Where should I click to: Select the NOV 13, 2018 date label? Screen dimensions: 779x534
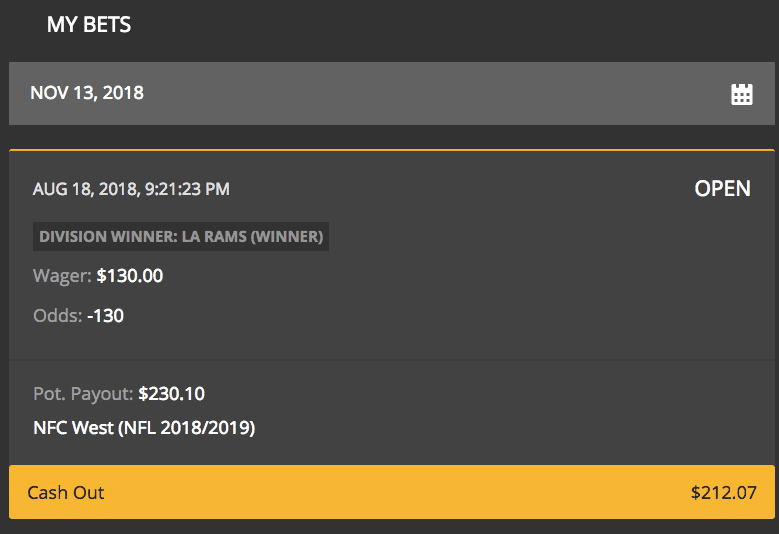(x=87, y=93)
